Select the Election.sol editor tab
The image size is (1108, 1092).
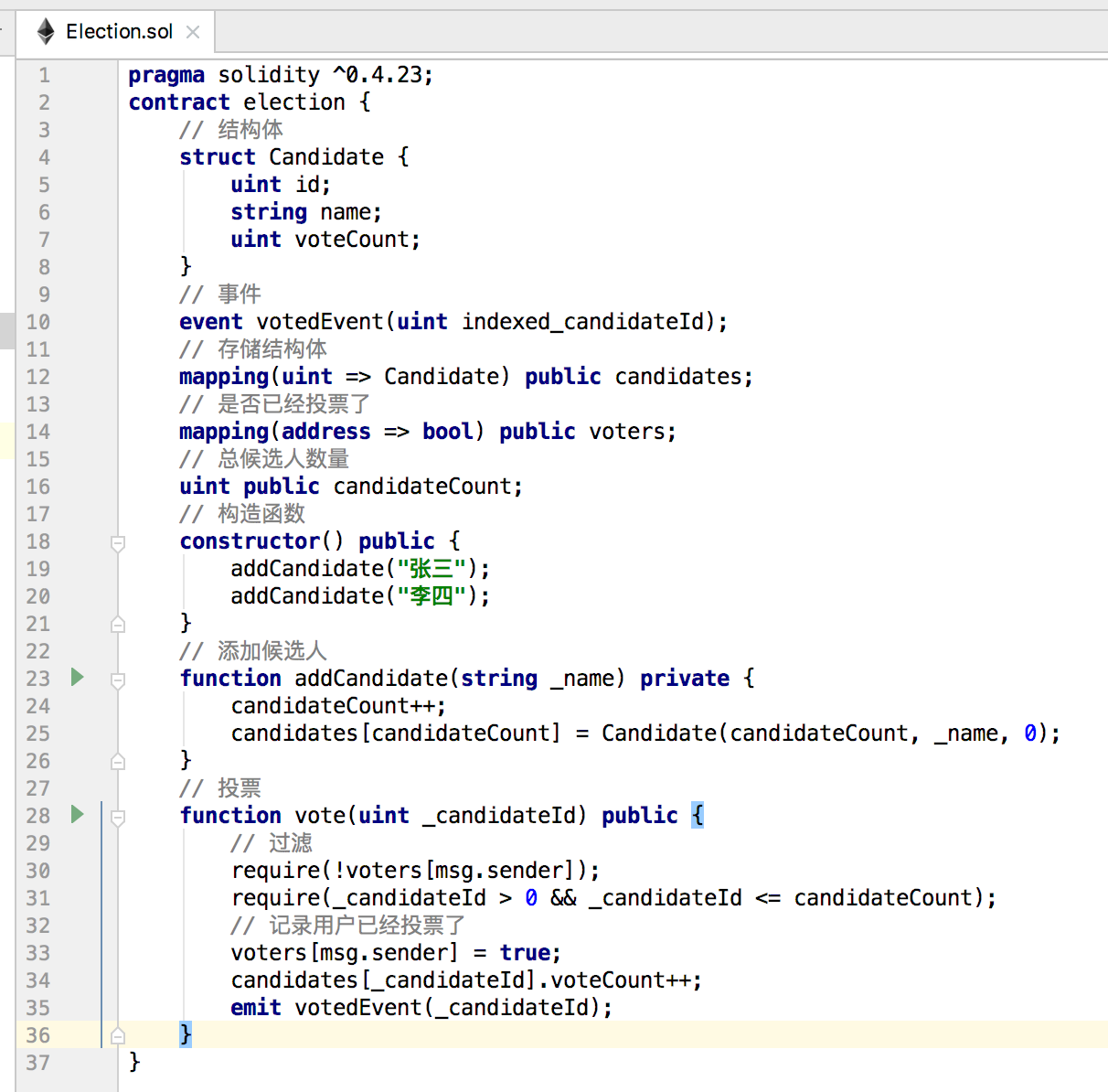pos(115,32)
